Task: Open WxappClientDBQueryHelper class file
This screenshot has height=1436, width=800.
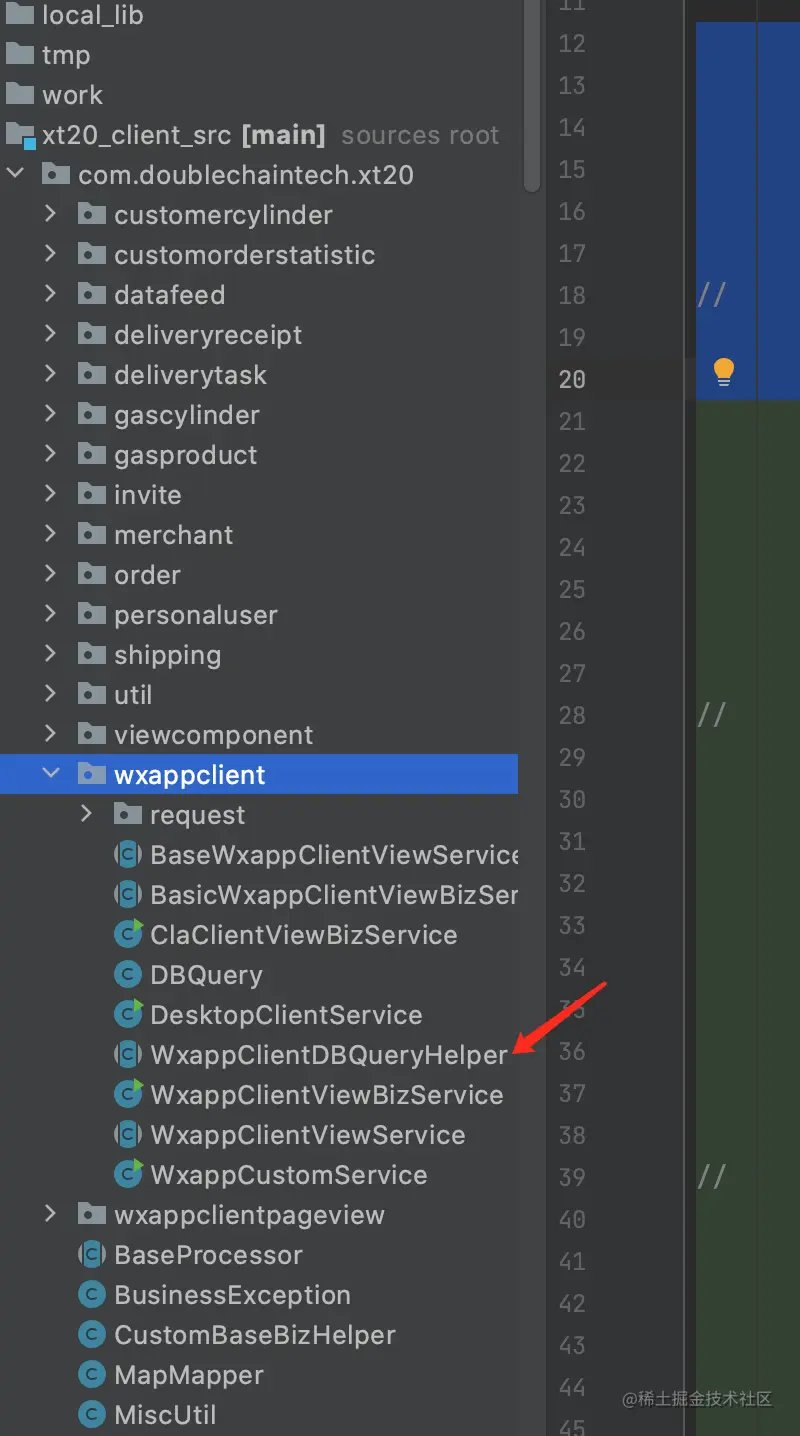Action: click(328, 1055)
